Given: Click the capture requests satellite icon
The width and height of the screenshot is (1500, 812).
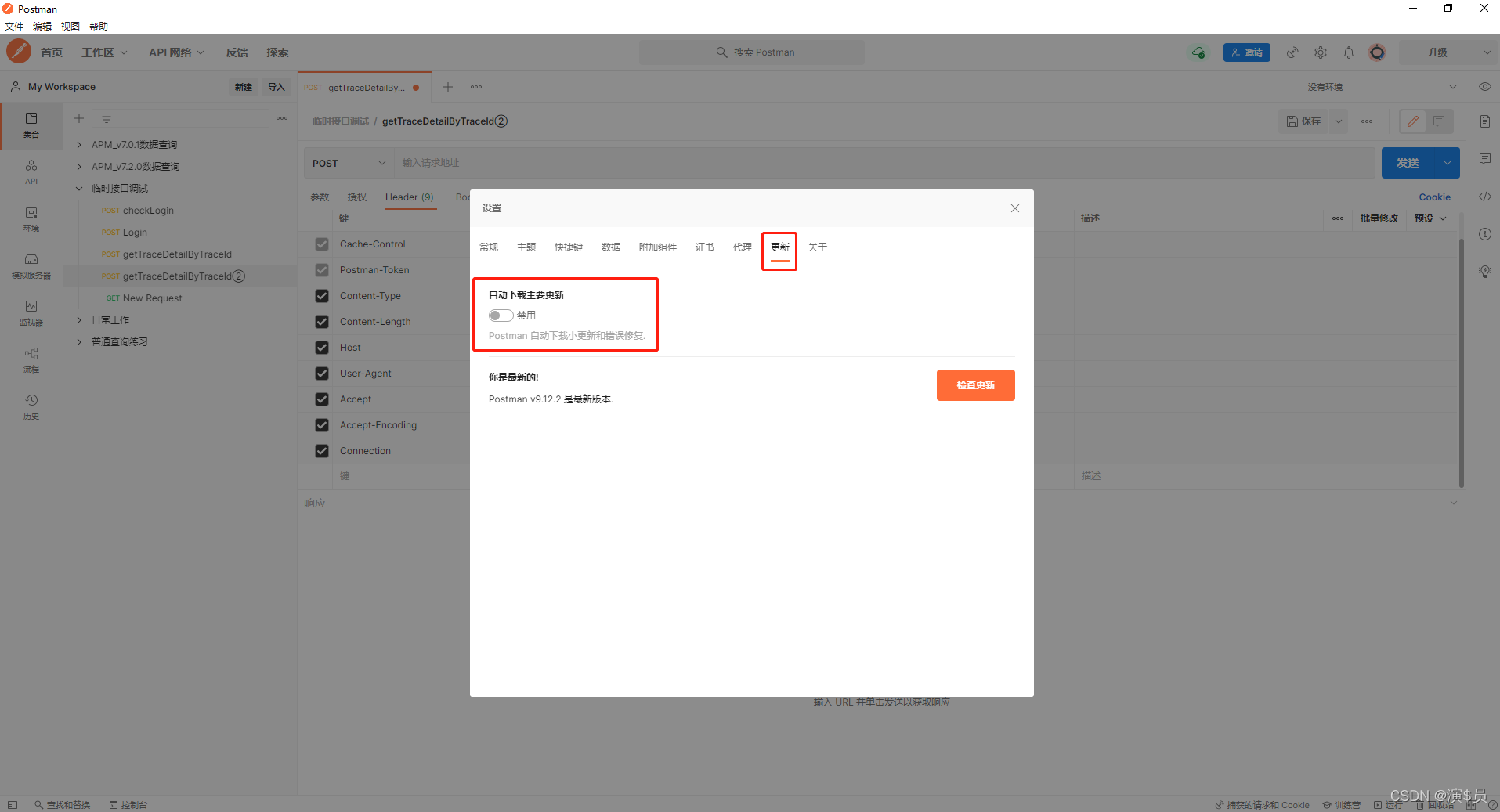Looking at the screenshot, I should (x=1292, y=52).
